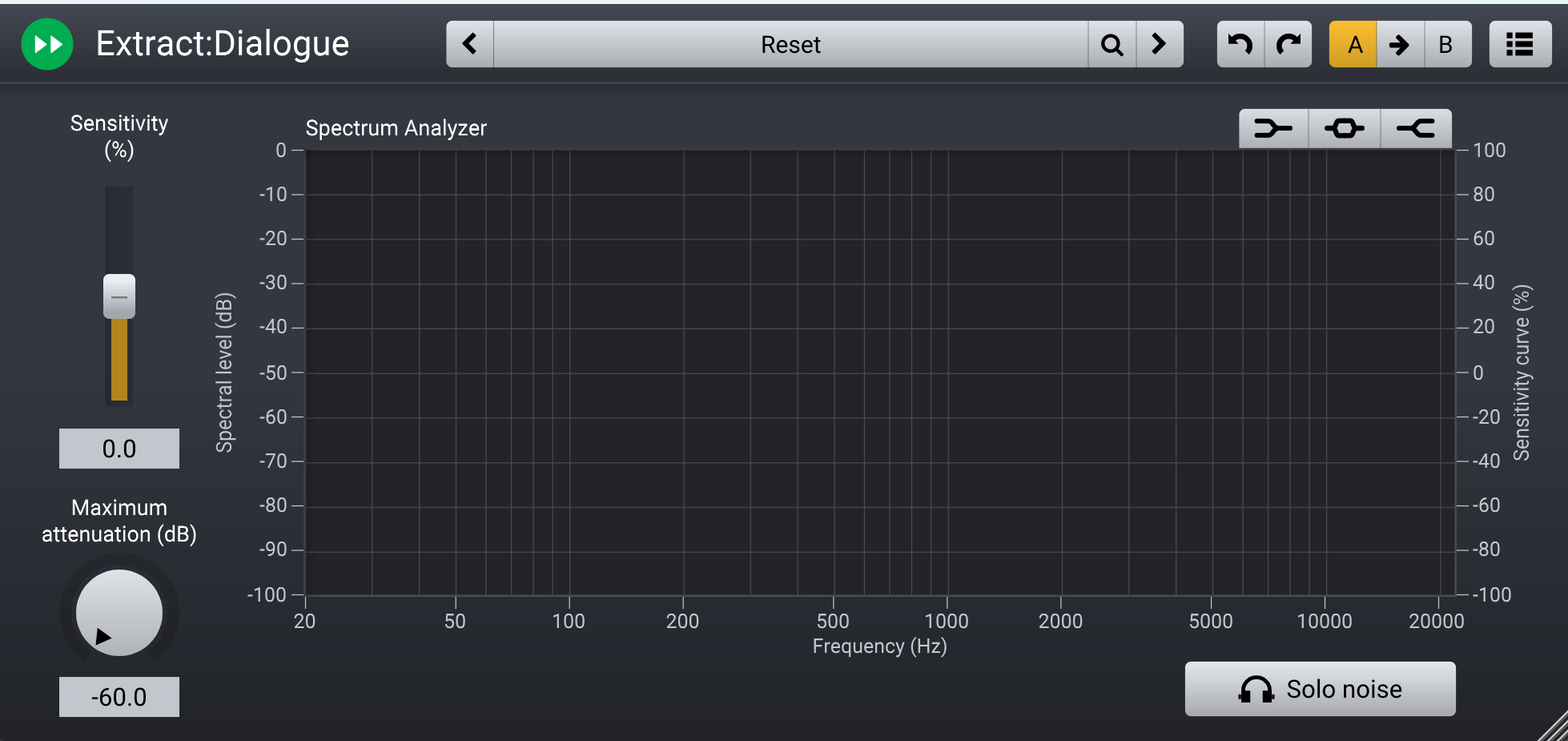Toggle the Solo noise button
The height and width of the screenshot is (741, 1568).
(x=1320, y=689)
